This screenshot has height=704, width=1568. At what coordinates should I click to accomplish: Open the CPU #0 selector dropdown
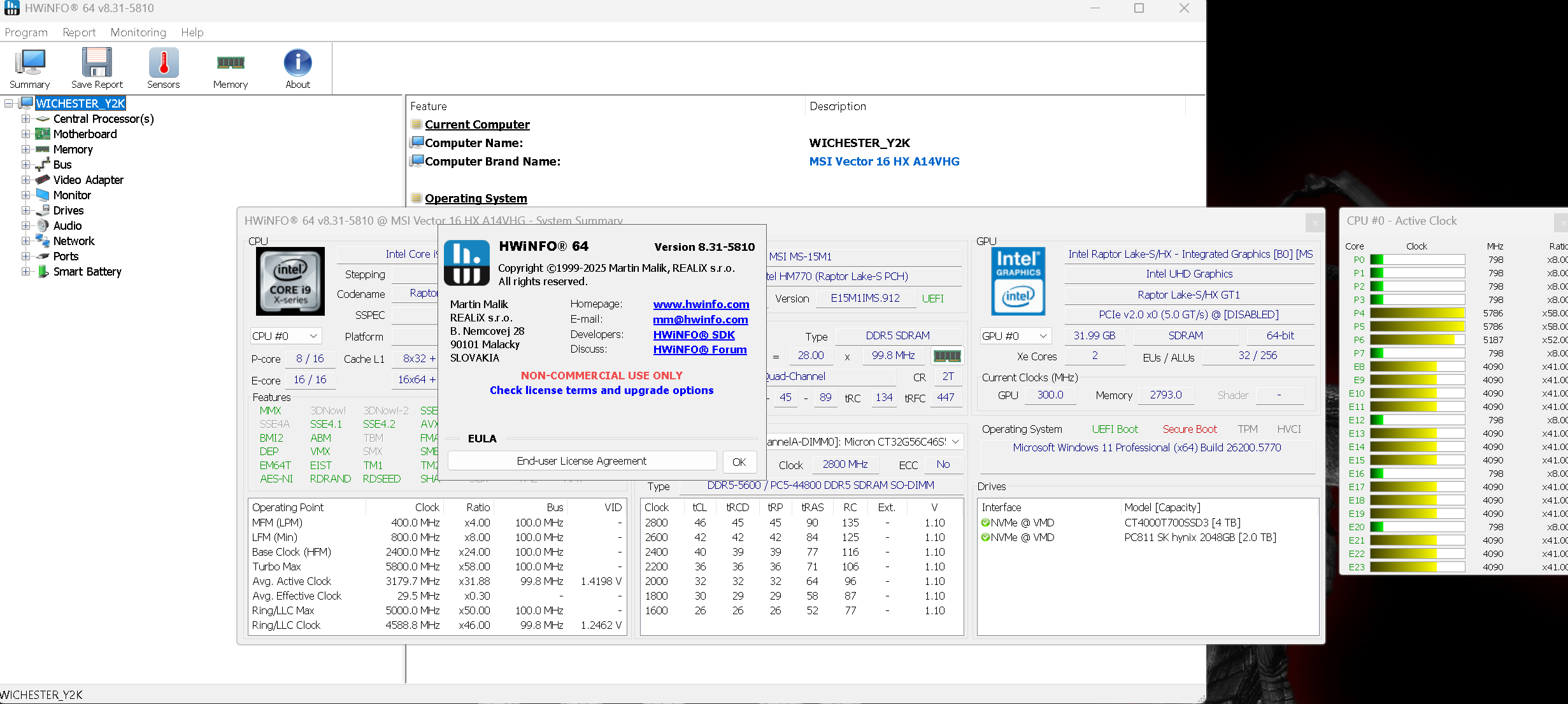click(285, 336)
